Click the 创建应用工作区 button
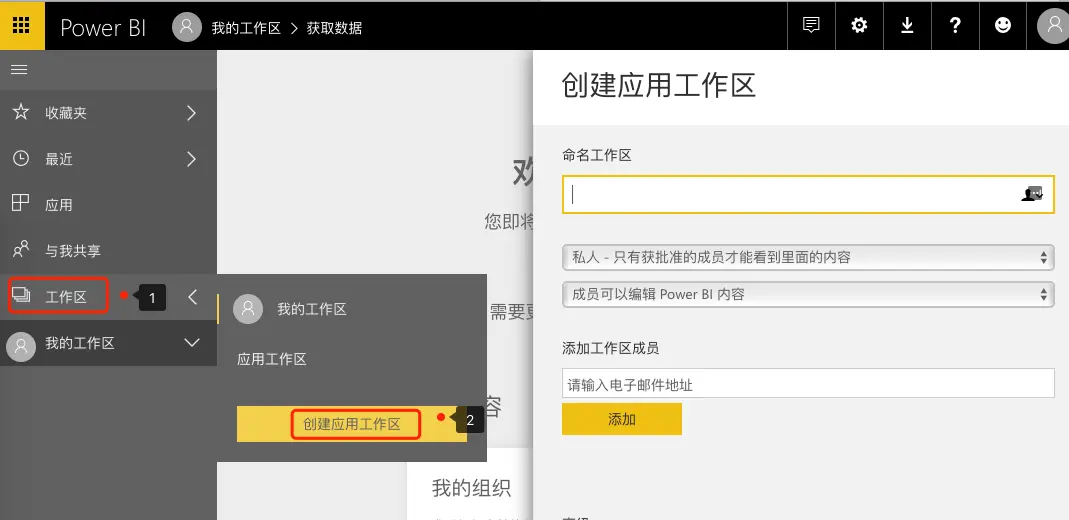The image size is (1069, 520). coord(352,424)
